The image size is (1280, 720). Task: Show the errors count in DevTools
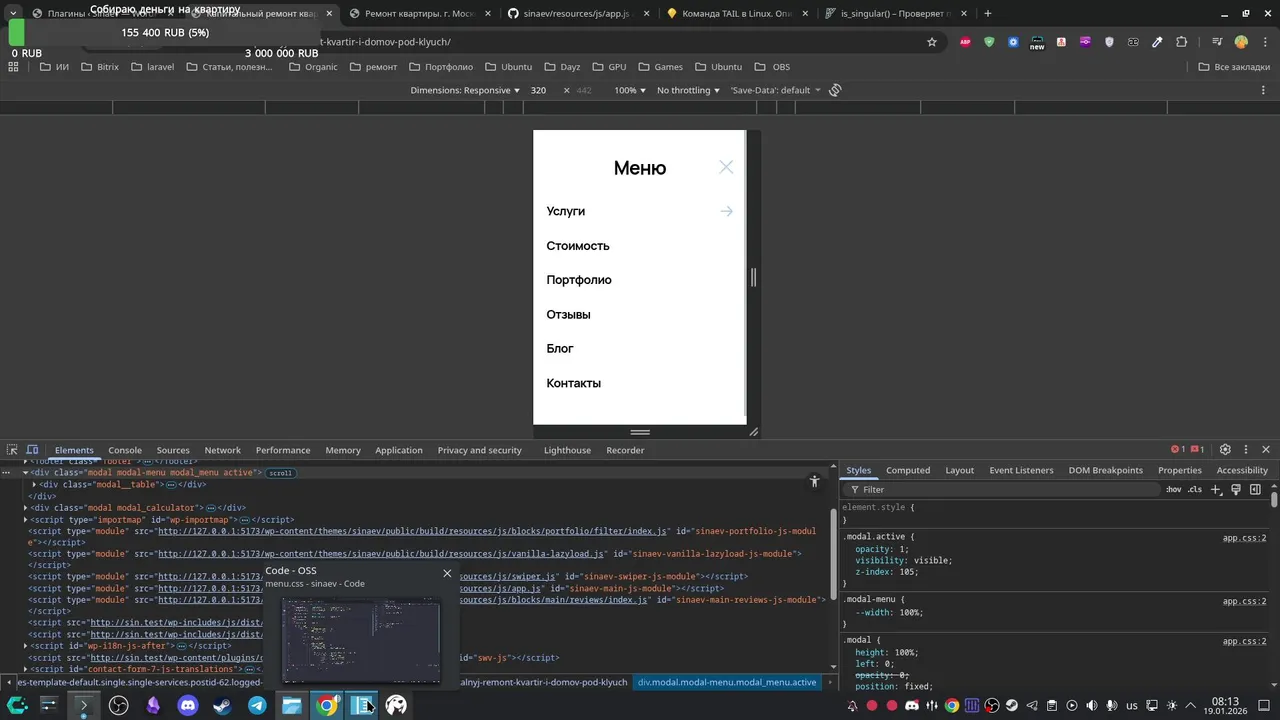pos(1177,450)
